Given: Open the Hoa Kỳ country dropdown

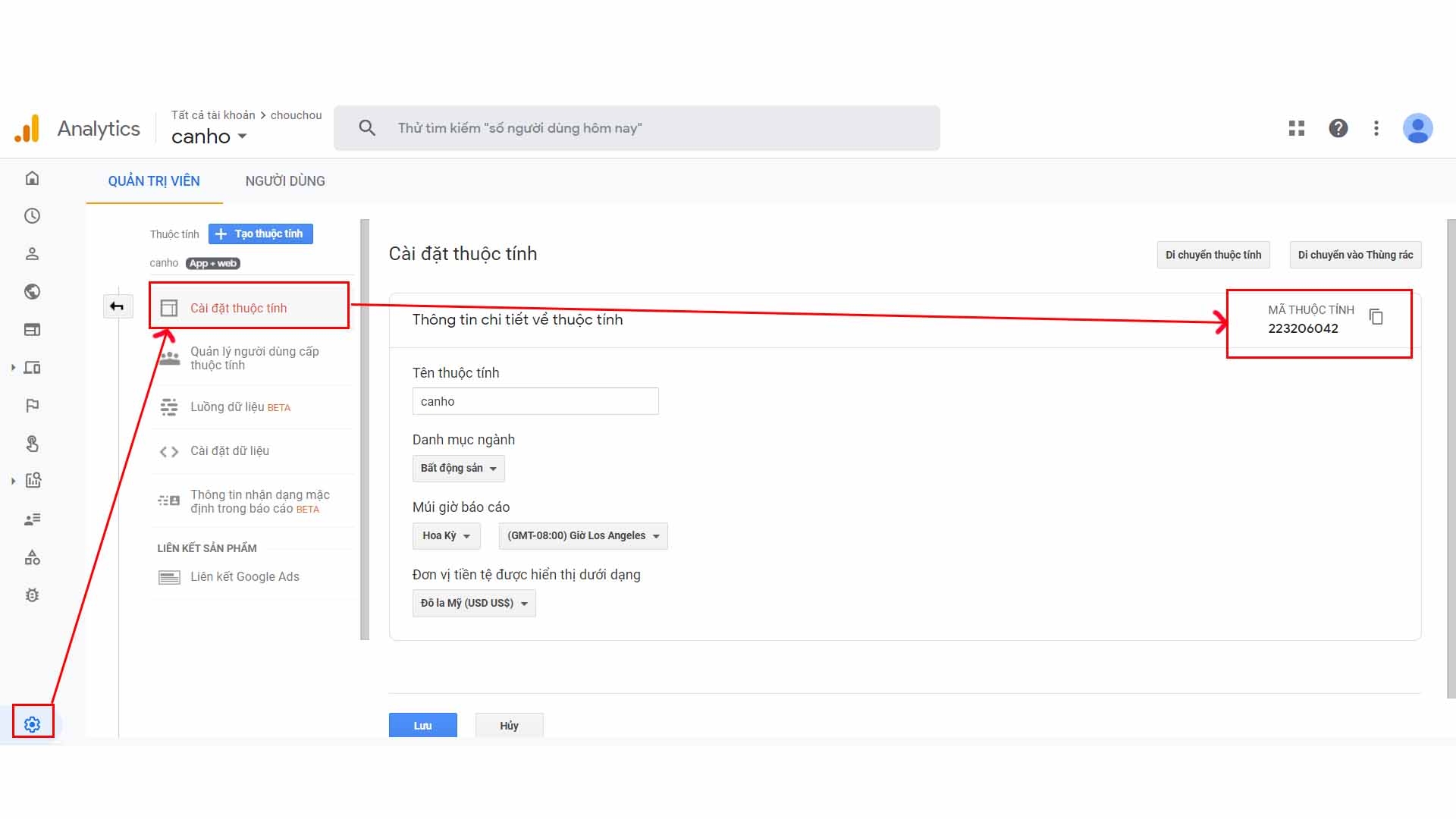Looking at the screenshot, I should tap(446, 536).
